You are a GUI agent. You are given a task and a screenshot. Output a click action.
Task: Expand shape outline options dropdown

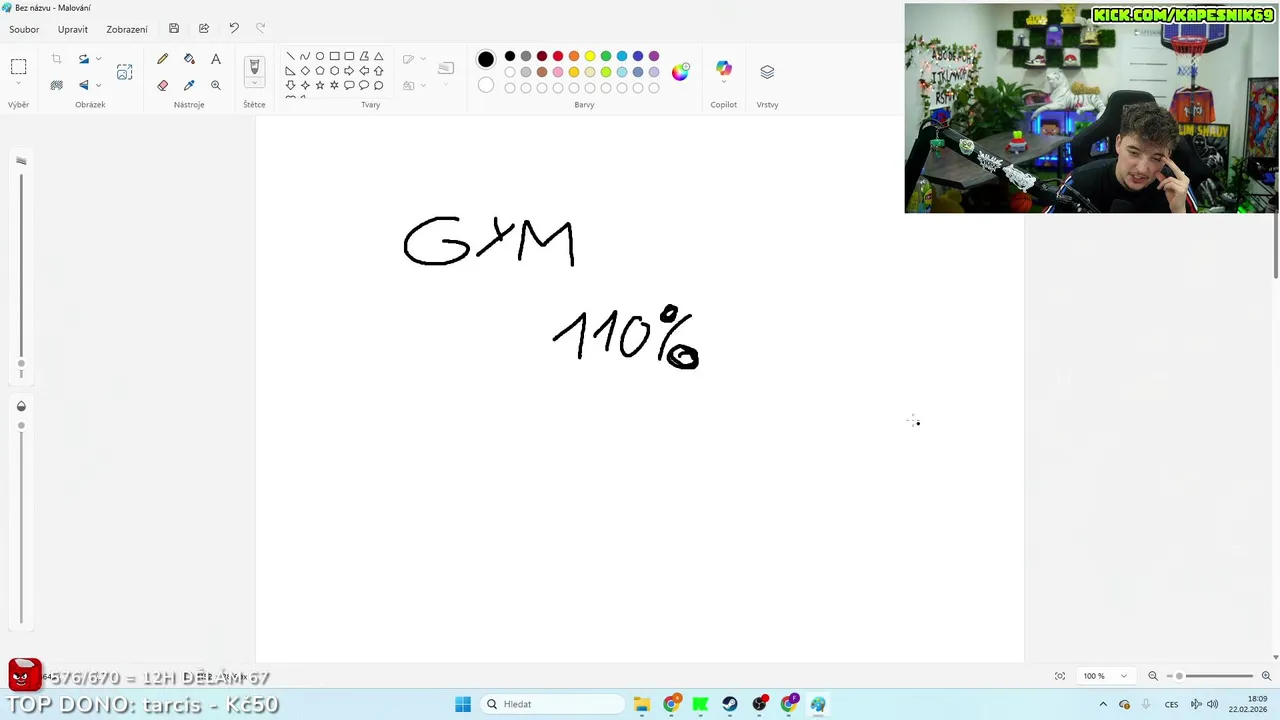click(423, 60)
